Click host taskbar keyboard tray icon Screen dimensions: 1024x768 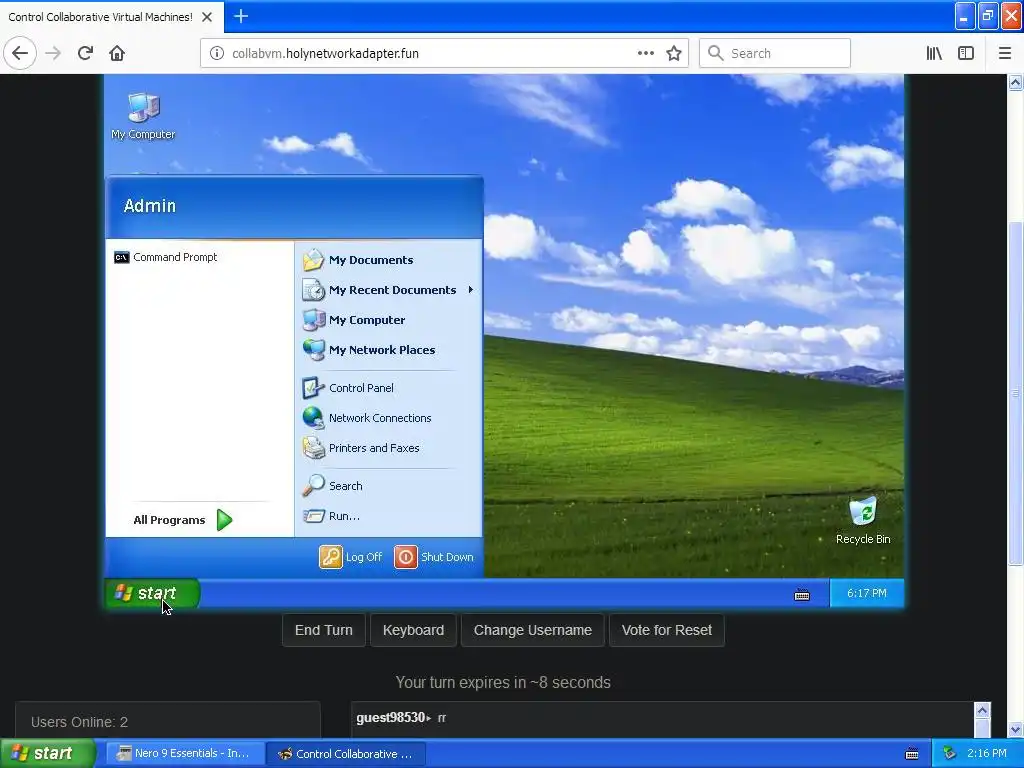pyautogui.click(x=912, y=754)
